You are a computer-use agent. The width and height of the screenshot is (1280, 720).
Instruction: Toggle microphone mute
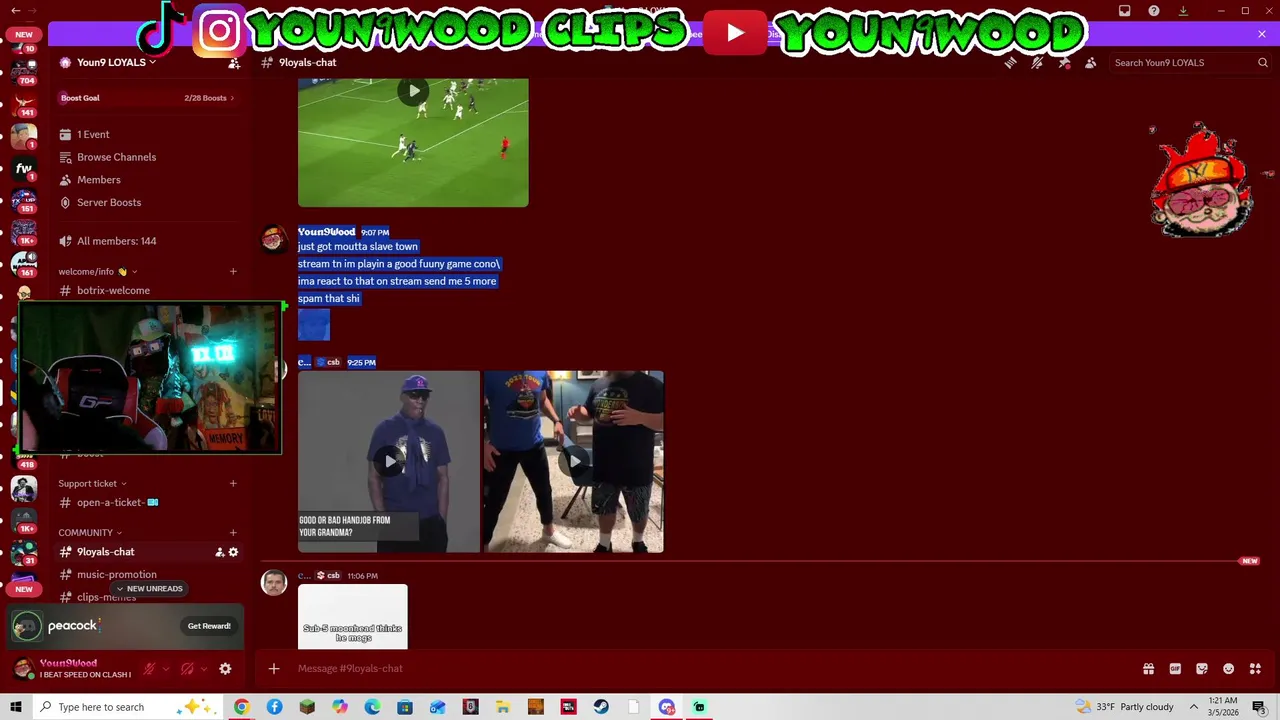[x=149, y=668]
